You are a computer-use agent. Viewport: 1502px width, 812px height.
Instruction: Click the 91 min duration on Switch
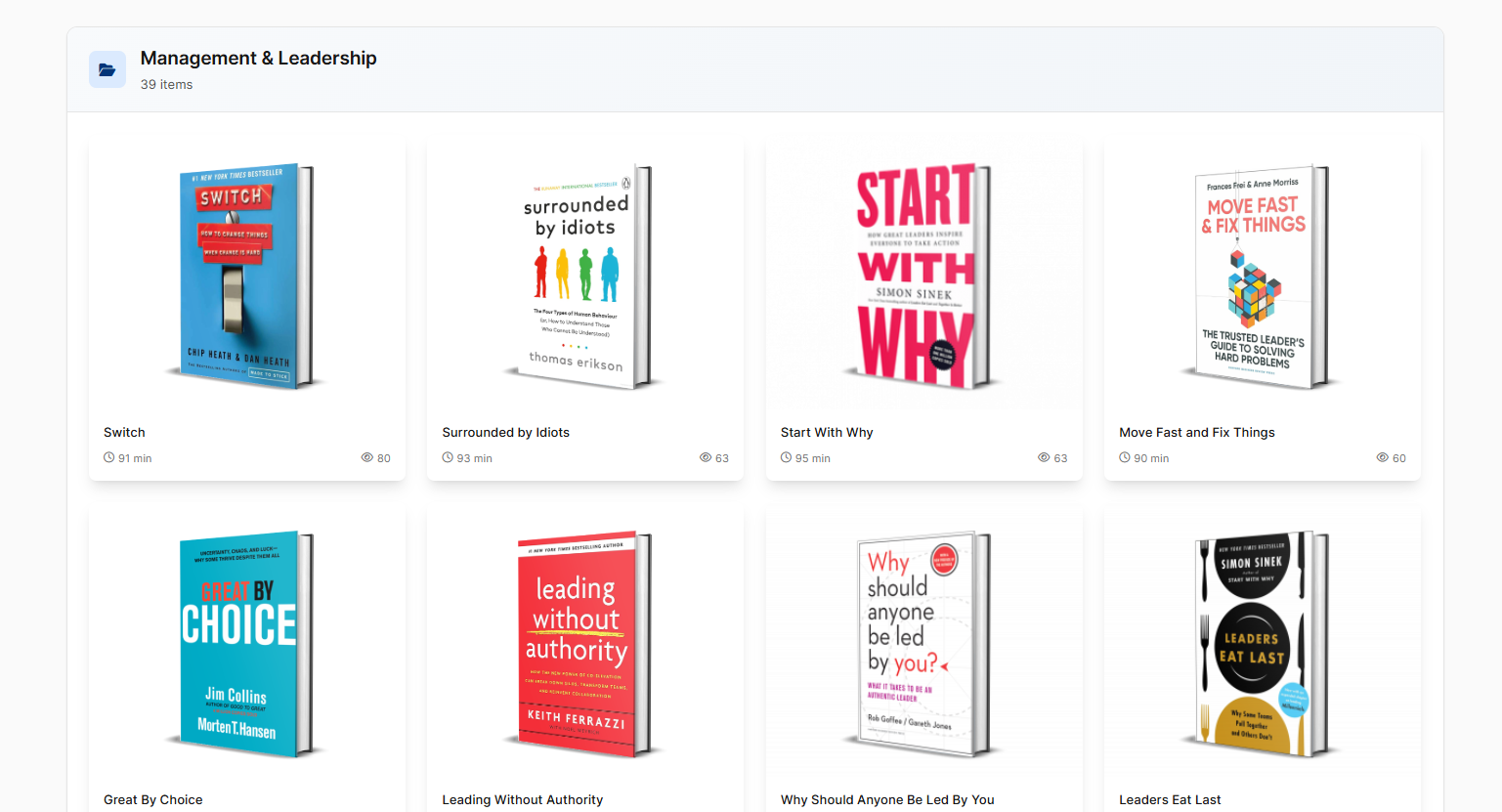(135, 458)
